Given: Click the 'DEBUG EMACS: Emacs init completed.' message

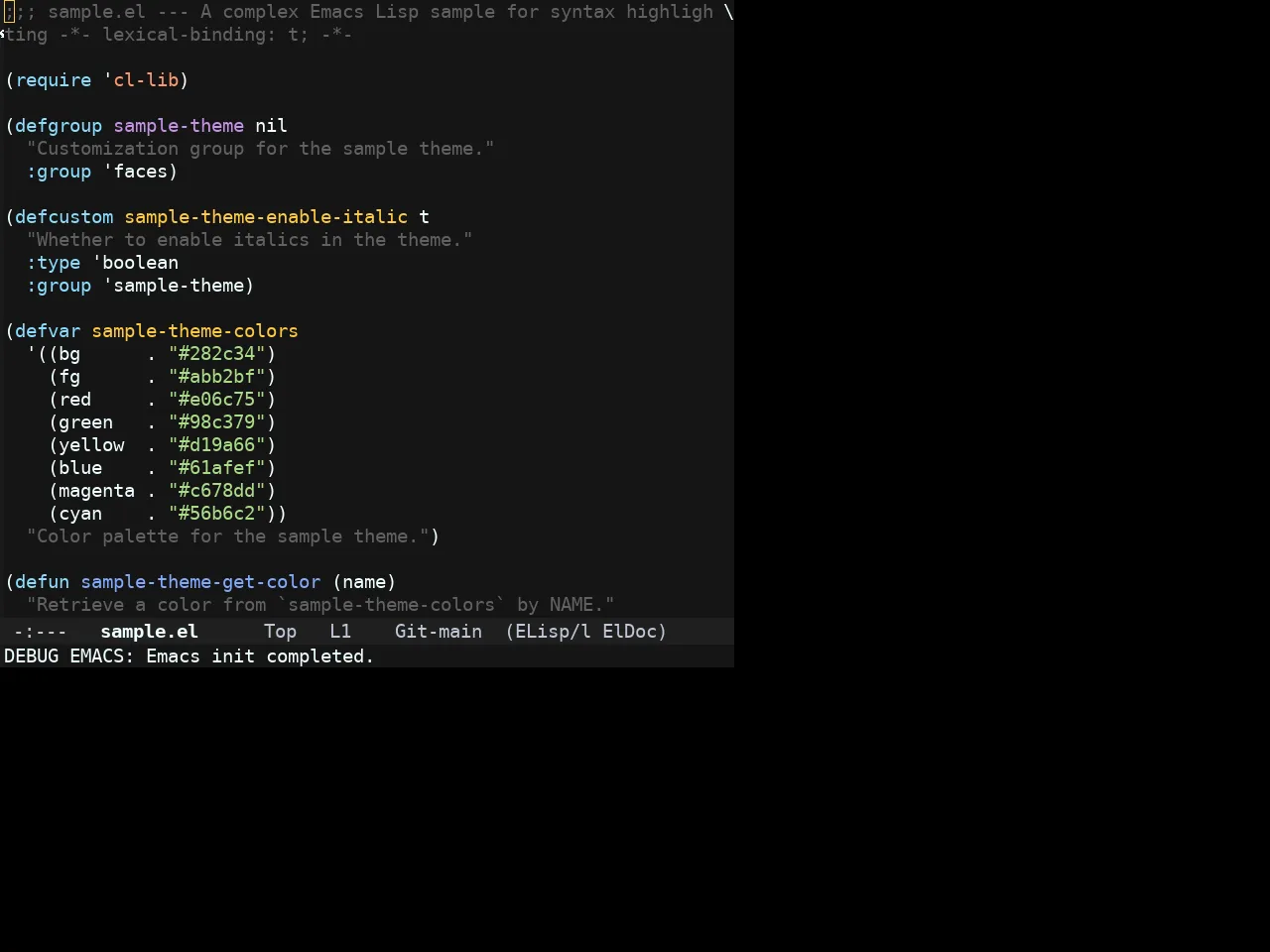Looking at the screenshot, I should pos(189,656).
